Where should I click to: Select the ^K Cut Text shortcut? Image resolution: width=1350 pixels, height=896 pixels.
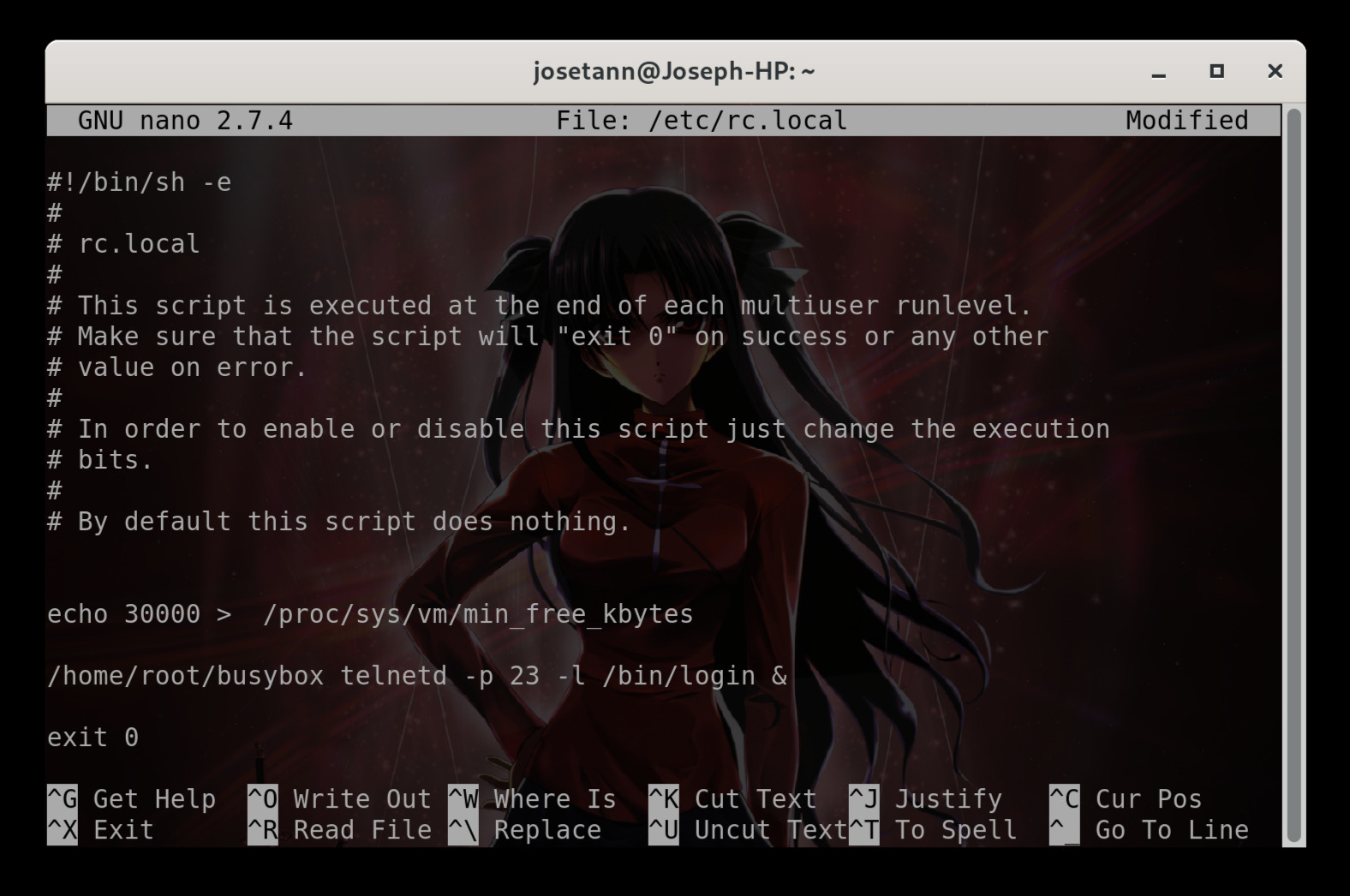tap(732, 799)
